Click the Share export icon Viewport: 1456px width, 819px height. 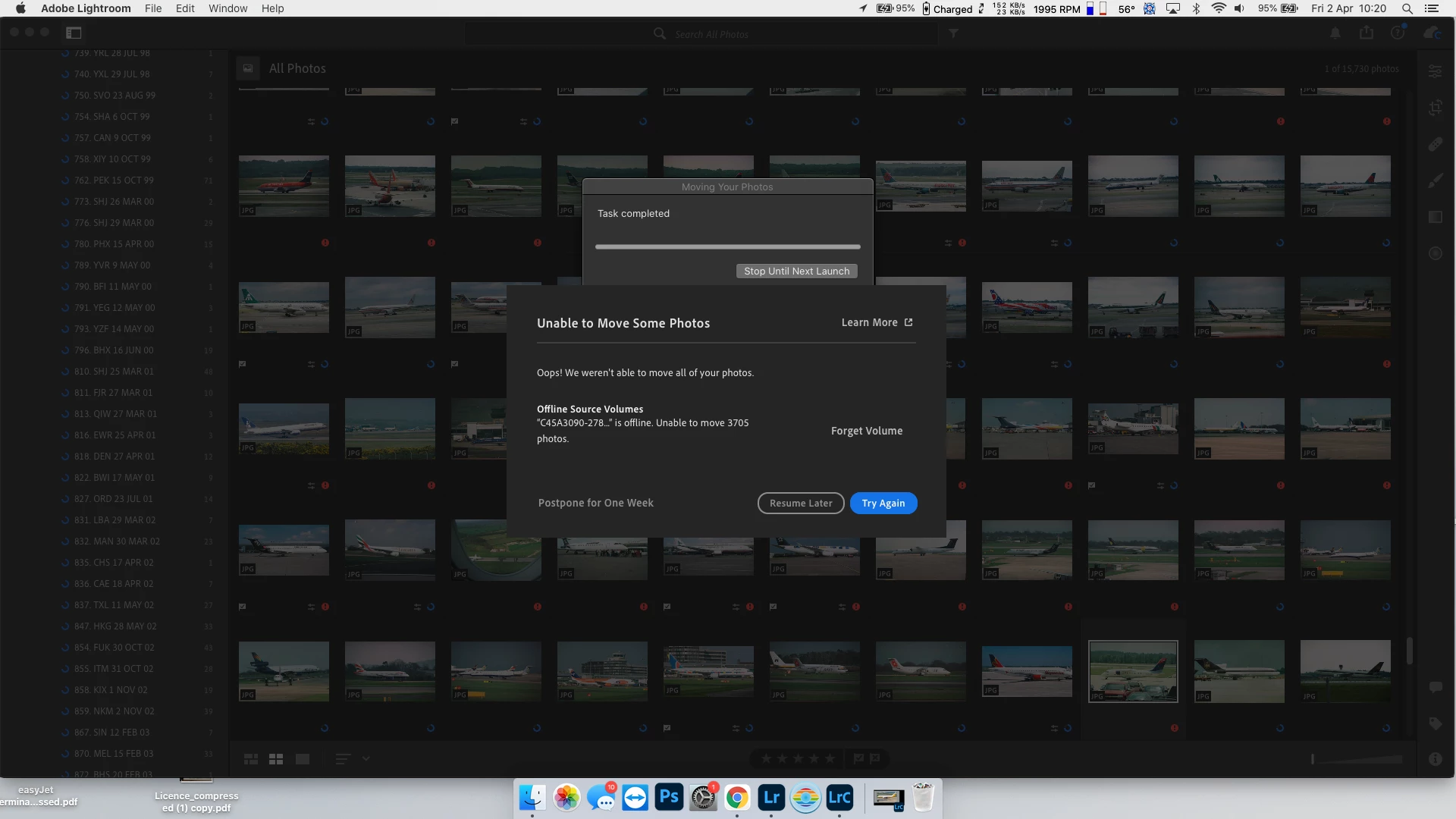(1367, 33)
